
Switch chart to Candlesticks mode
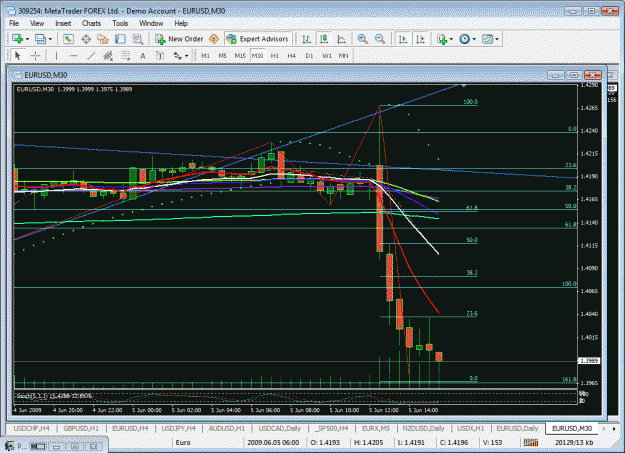coord(324,39)
